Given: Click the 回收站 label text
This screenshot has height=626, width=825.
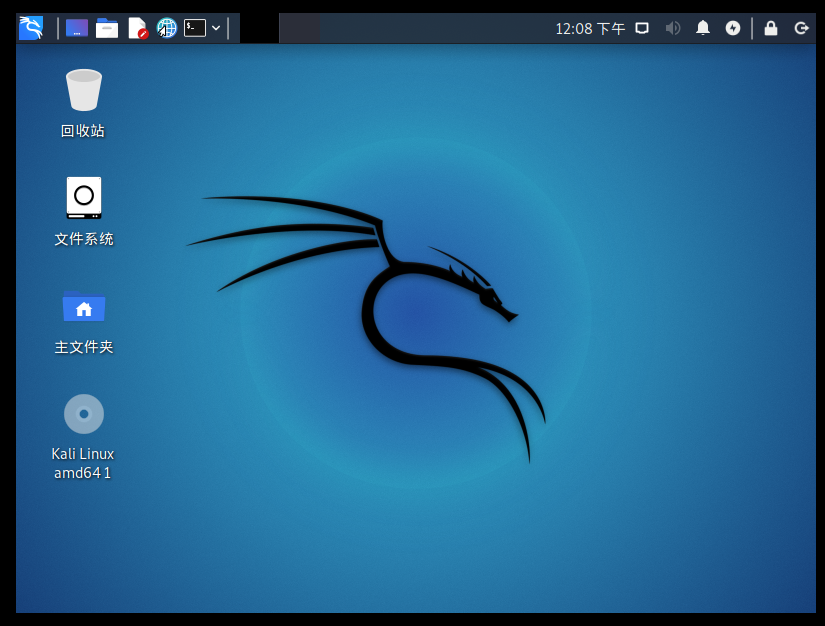Looking at the screenshot, I should point(83,131).
